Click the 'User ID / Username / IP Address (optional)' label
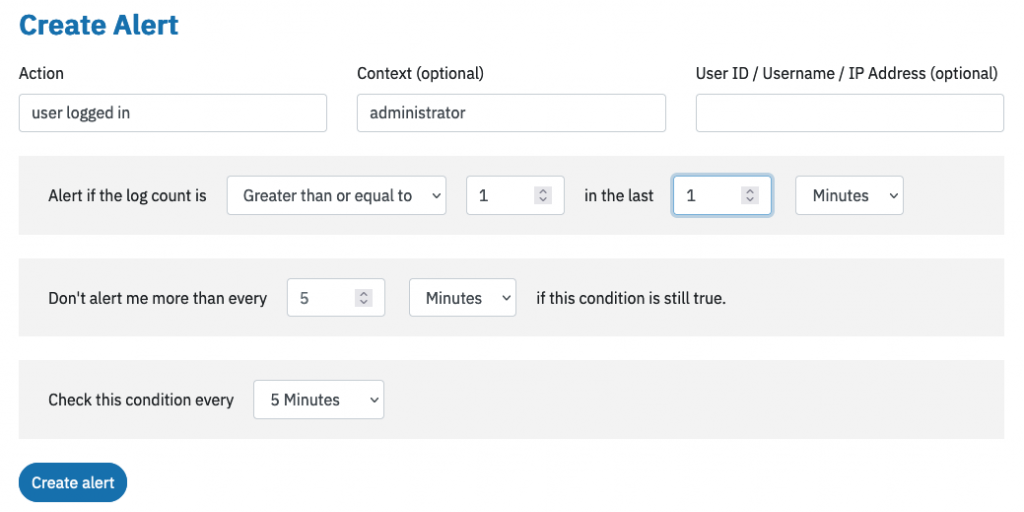 (846, 74)
